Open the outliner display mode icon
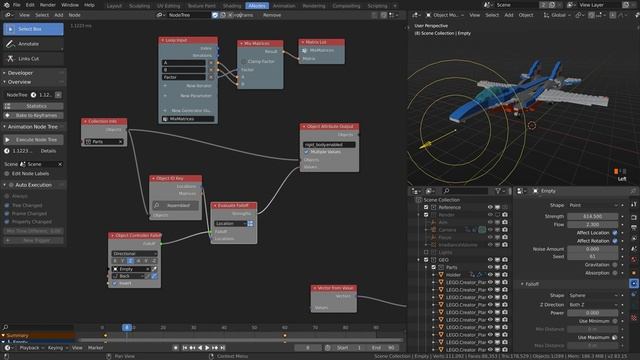The width and height of the screenshot is (640, 360). pyautogui.click(x=429, y=191)
